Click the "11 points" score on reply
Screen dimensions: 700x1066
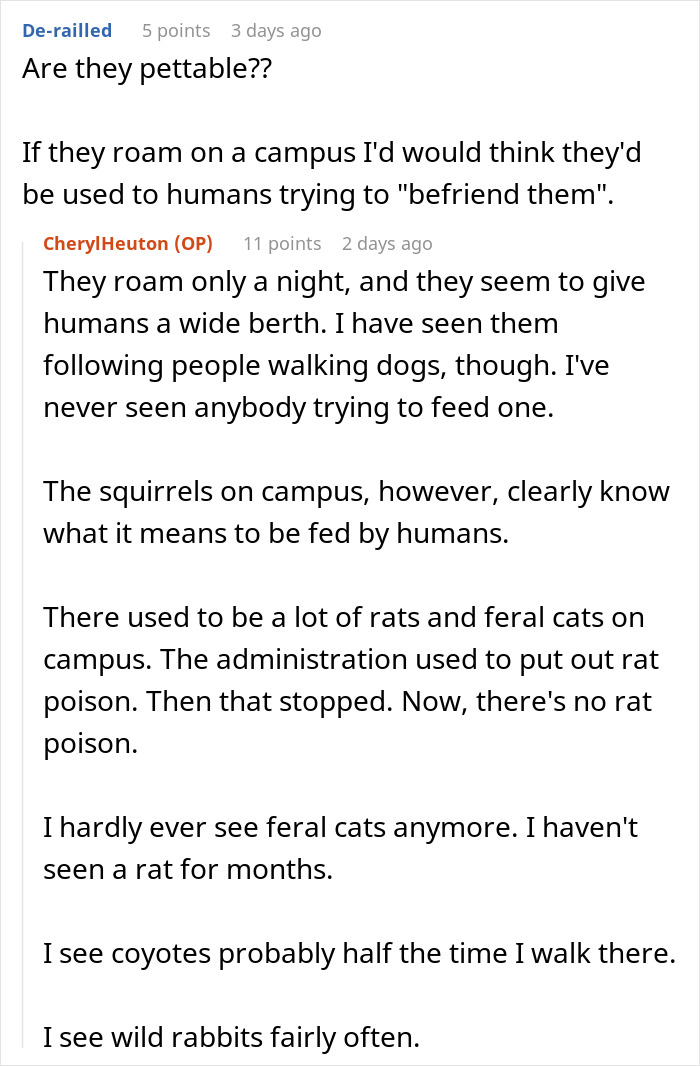pos(282,244)
